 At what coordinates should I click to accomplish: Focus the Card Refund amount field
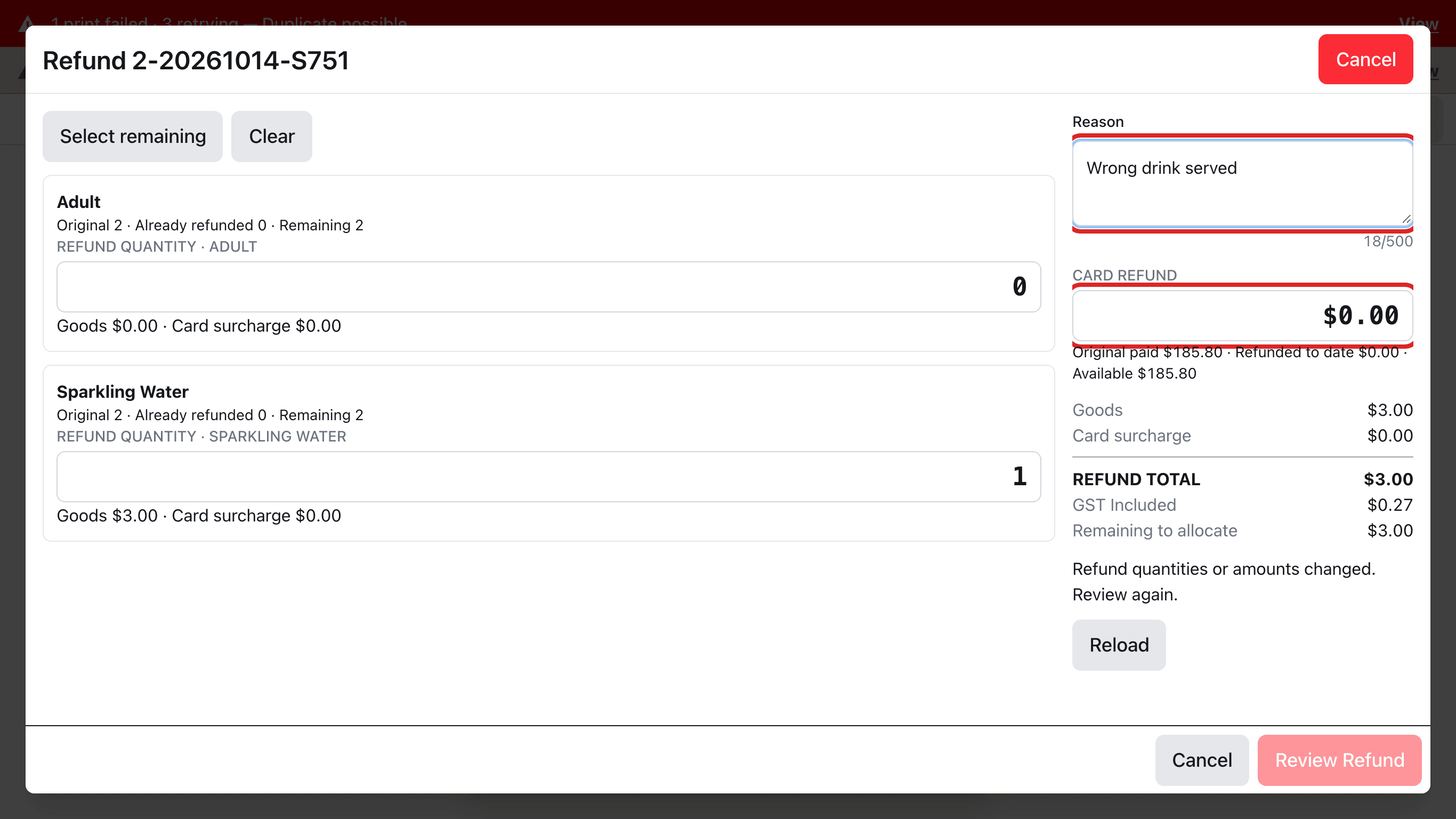(1242, 316)
